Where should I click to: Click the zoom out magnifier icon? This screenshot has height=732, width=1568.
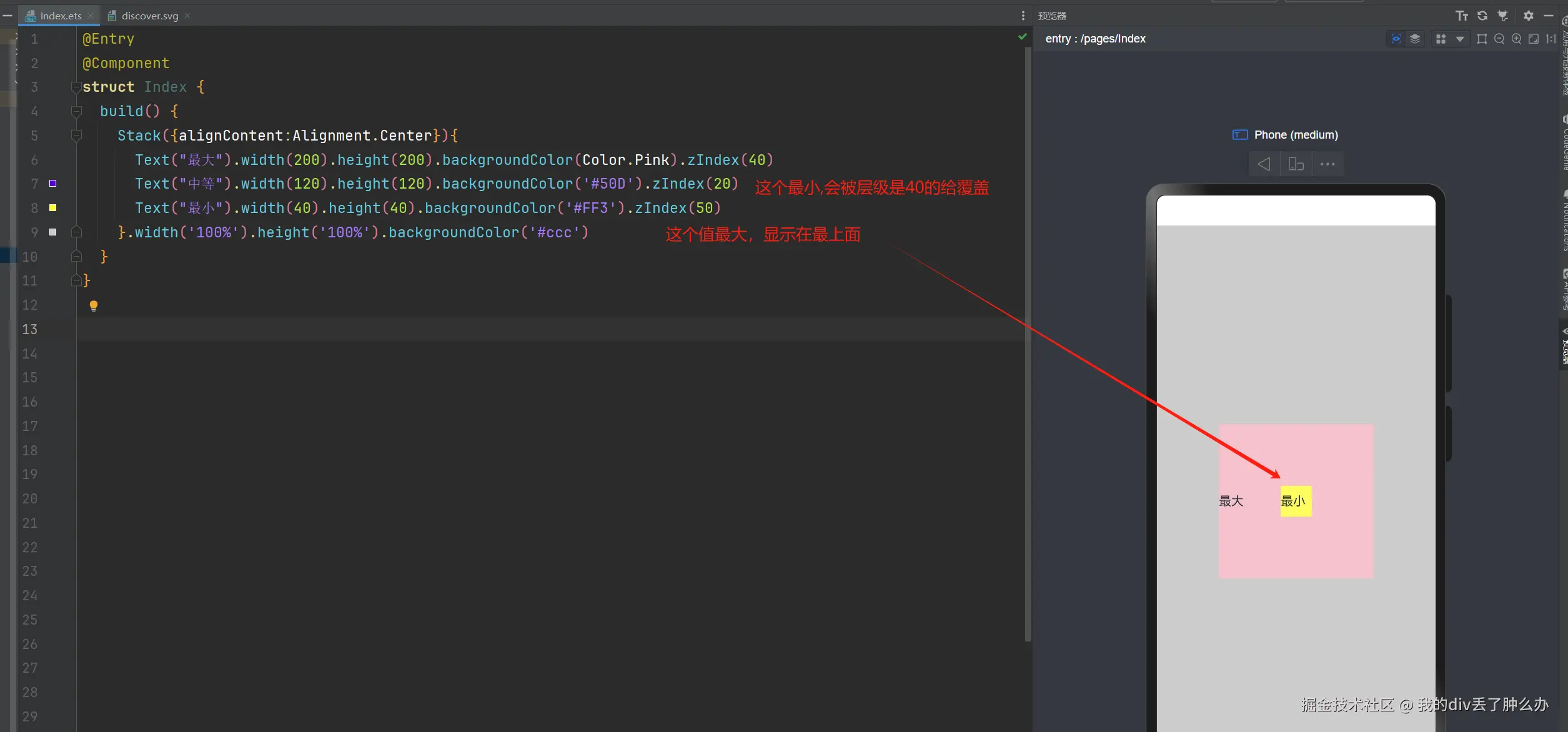(1499, 39)
